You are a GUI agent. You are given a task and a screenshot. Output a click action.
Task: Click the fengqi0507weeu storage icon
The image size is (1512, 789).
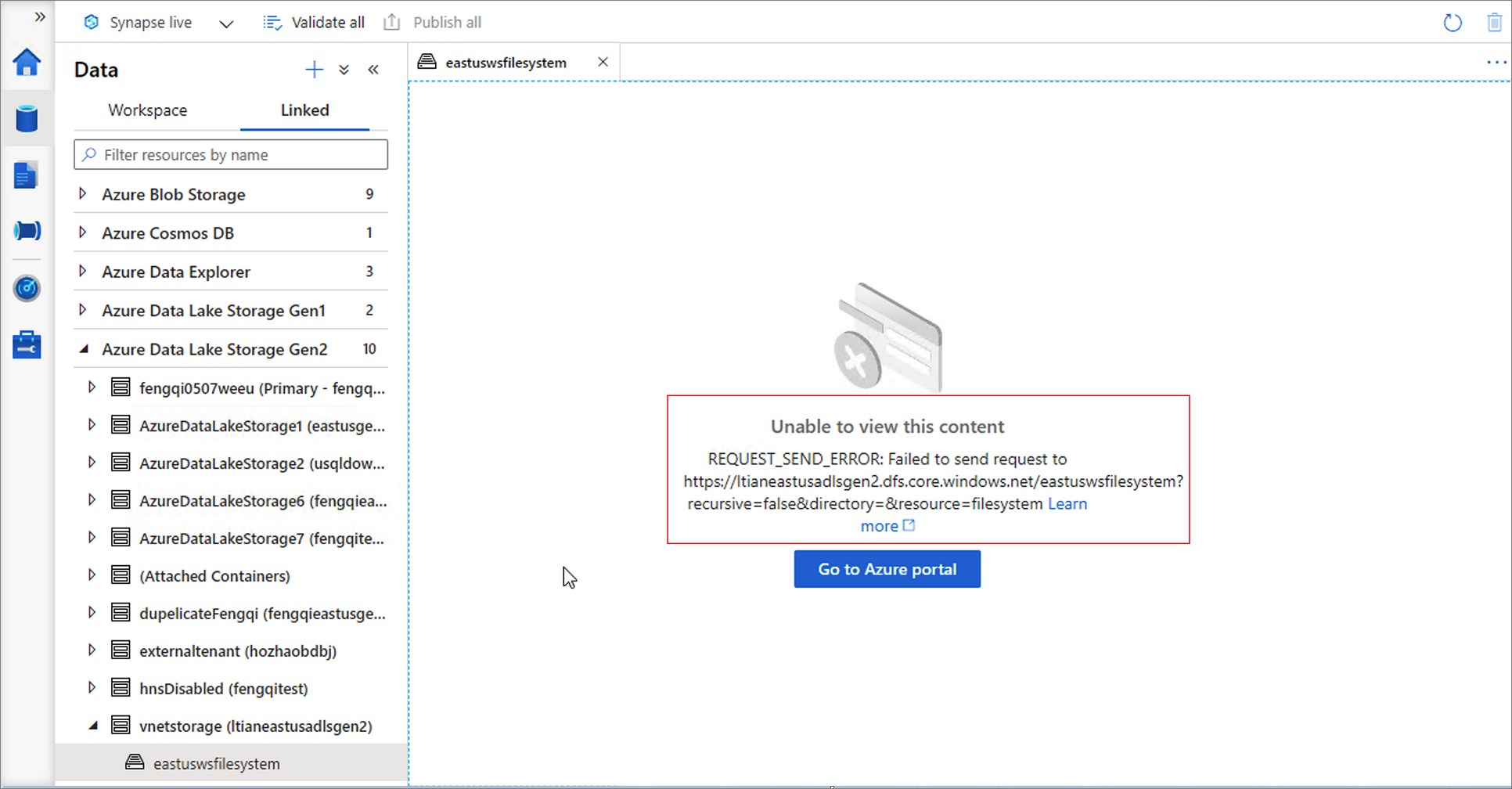coord(121,387)
